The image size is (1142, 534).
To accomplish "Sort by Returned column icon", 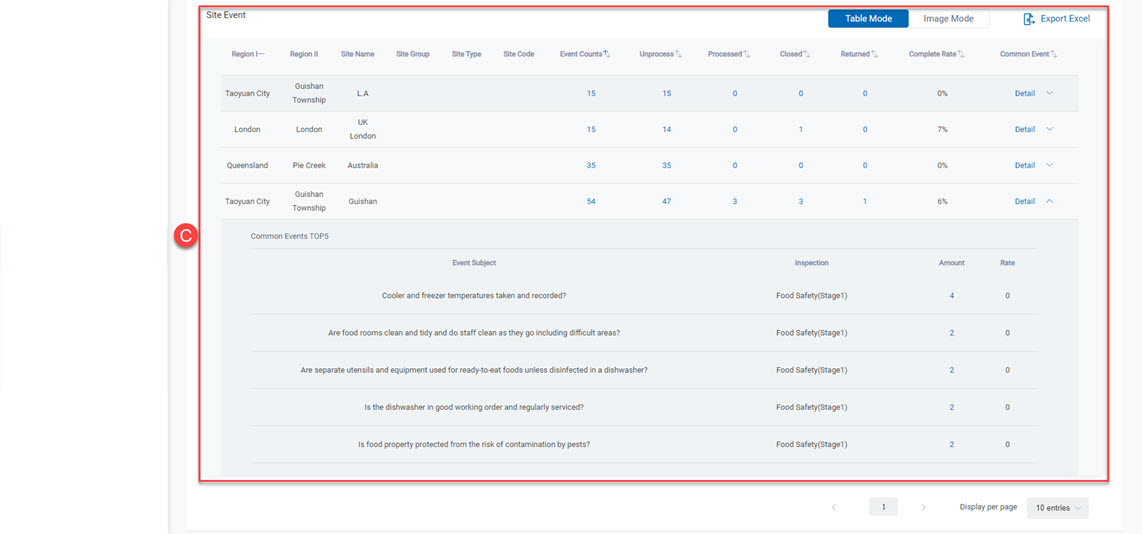I will pos(874,54).
